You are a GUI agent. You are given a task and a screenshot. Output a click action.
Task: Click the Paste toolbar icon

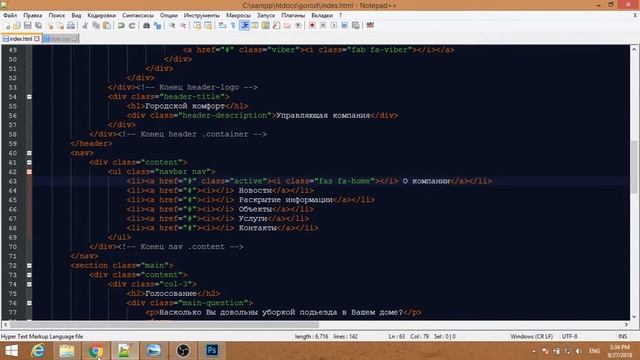pyautogui.click(x=107, y=25)
